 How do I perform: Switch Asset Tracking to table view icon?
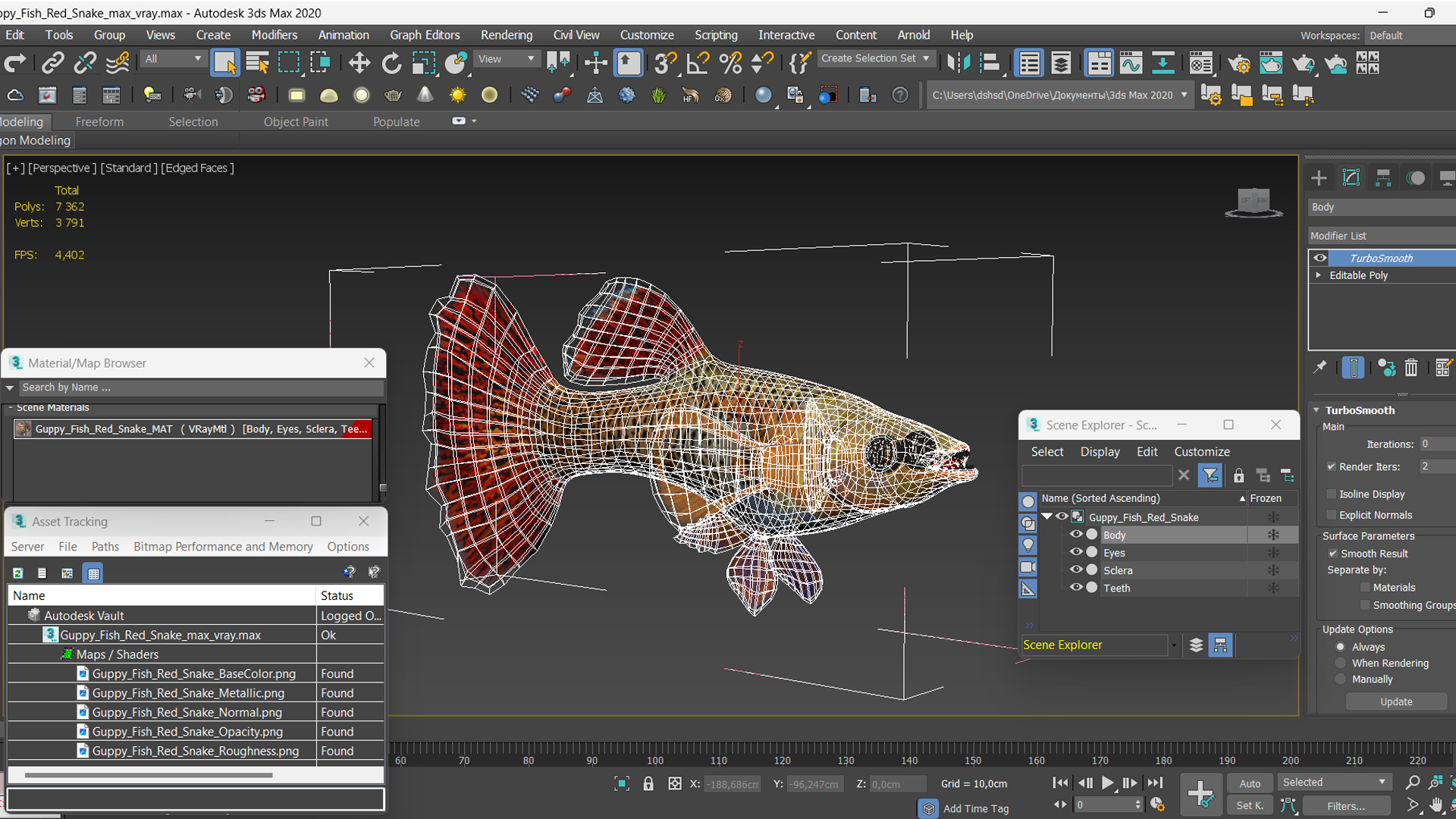tap(93, 573)
